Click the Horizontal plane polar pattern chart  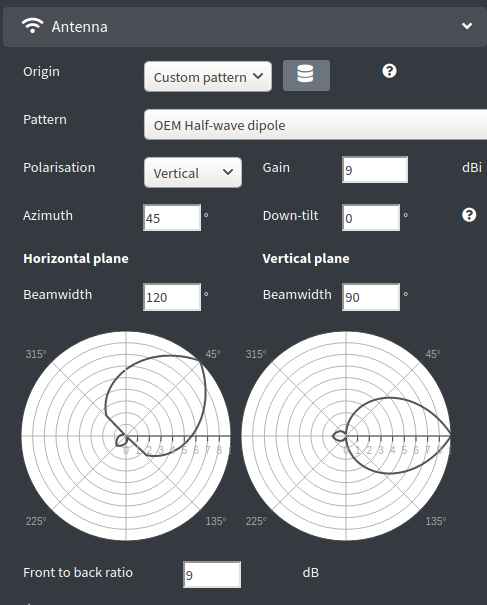click(x=126, y=436)
